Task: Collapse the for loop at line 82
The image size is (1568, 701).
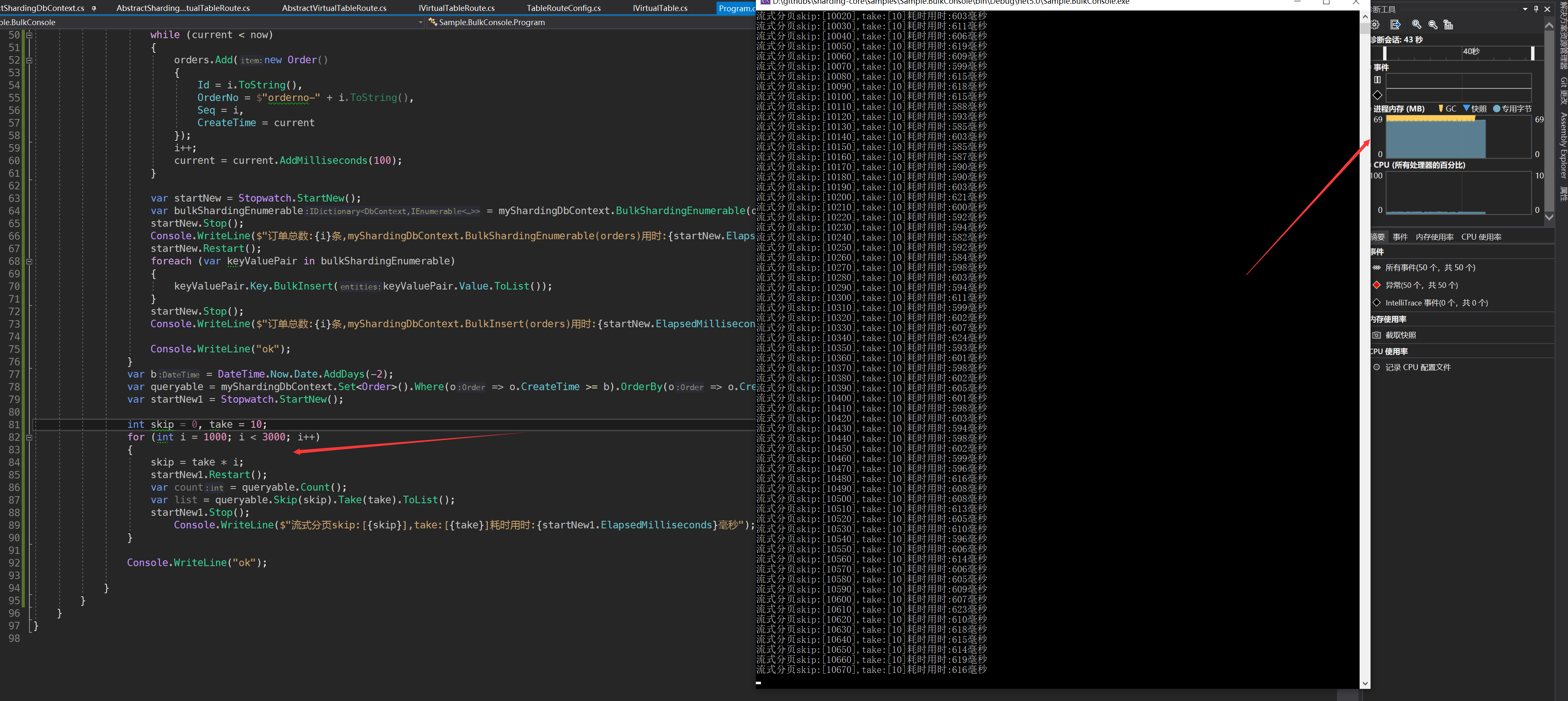Action: (29, 437)
